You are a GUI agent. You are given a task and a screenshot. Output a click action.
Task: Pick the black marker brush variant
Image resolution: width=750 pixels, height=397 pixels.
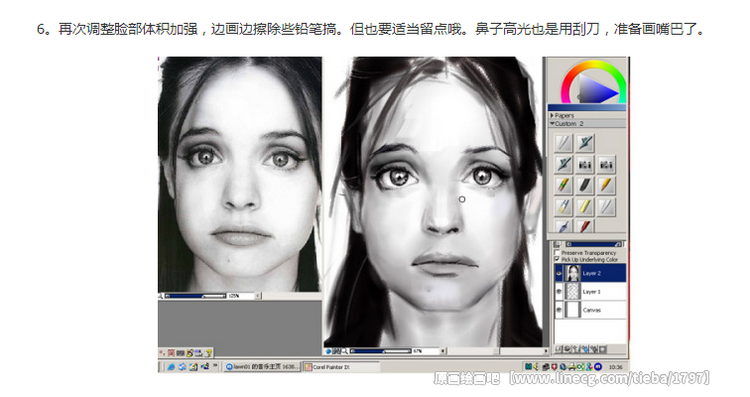click(x=585, y=186)
